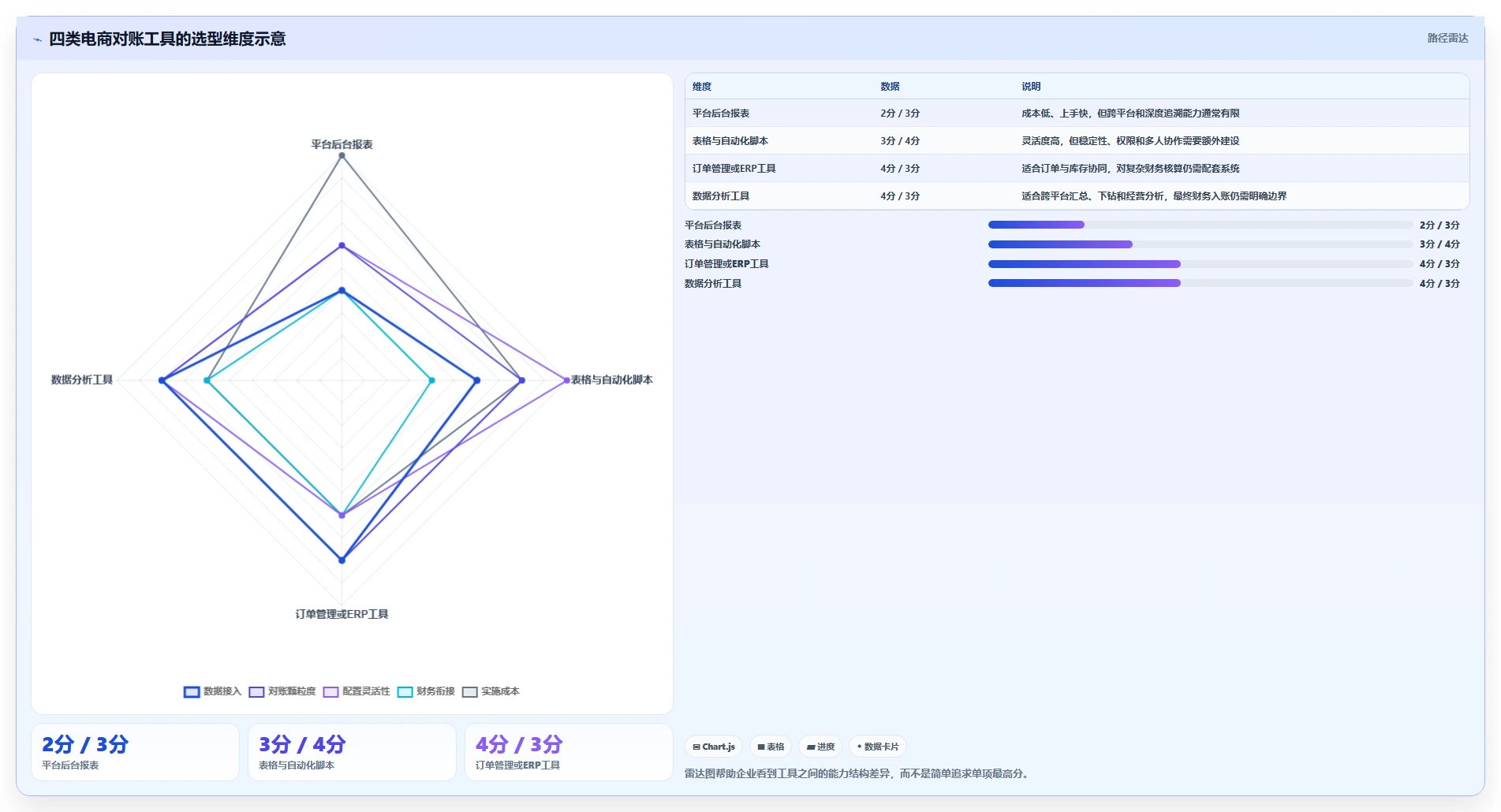The width and height of the screenshot is (1501, 812).
Task: Select the 数据 column header
Action: tap(890, 87)
